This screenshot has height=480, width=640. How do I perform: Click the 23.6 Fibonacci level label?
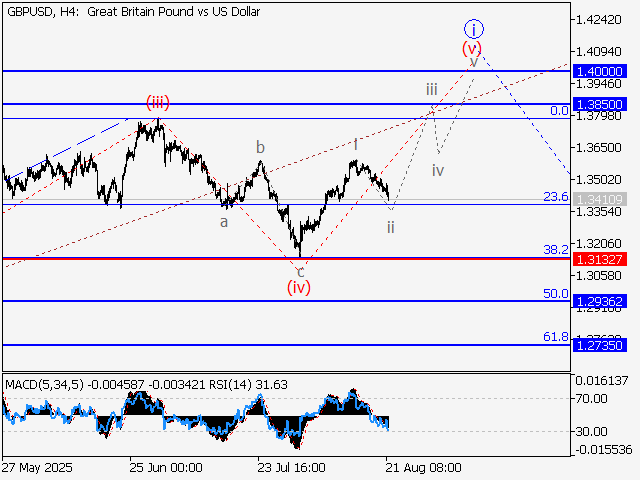point(556,197)
